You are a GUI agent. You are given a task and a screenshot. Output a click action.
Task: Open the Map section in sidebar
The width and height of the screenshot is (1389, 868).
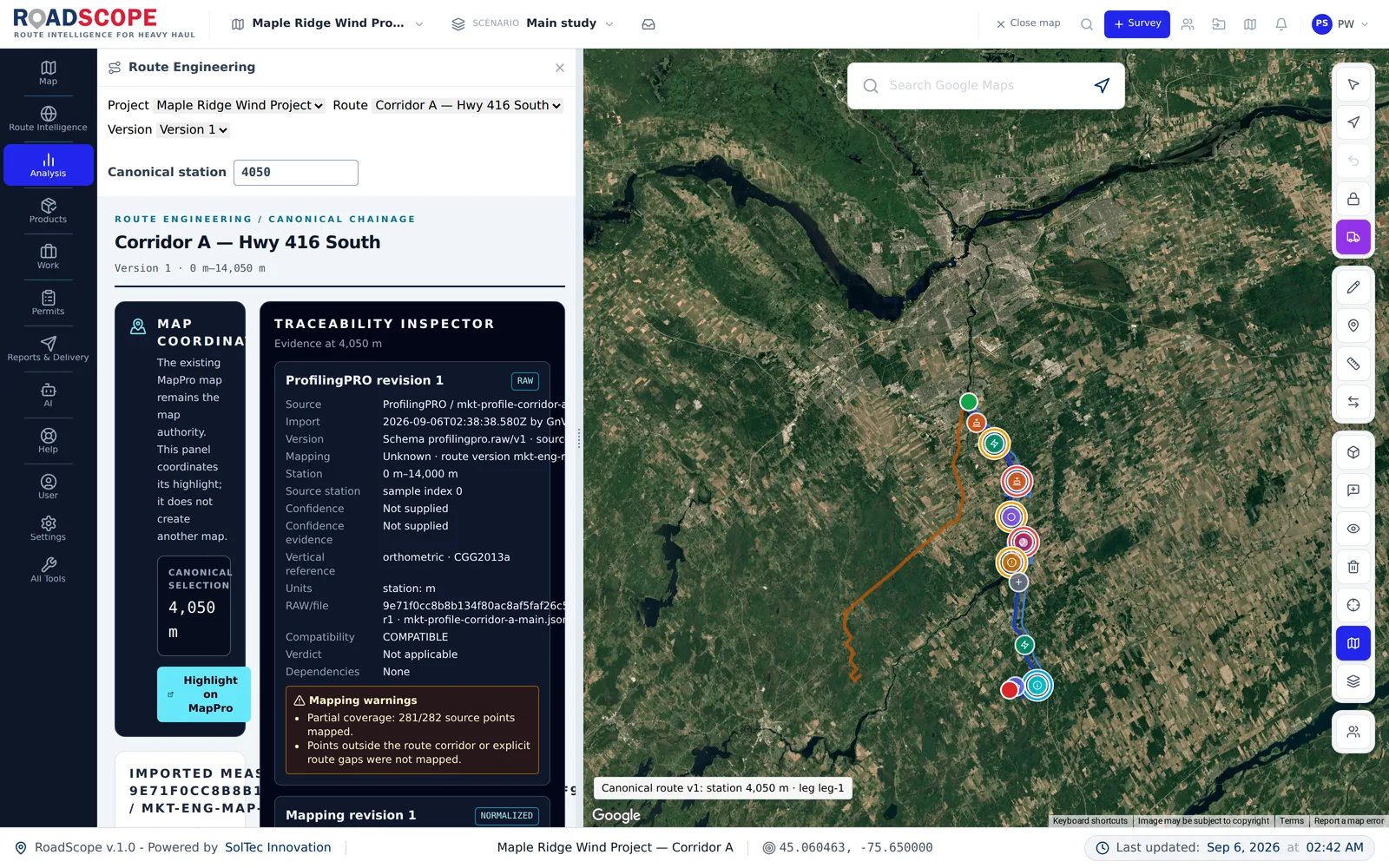[48, 73]
